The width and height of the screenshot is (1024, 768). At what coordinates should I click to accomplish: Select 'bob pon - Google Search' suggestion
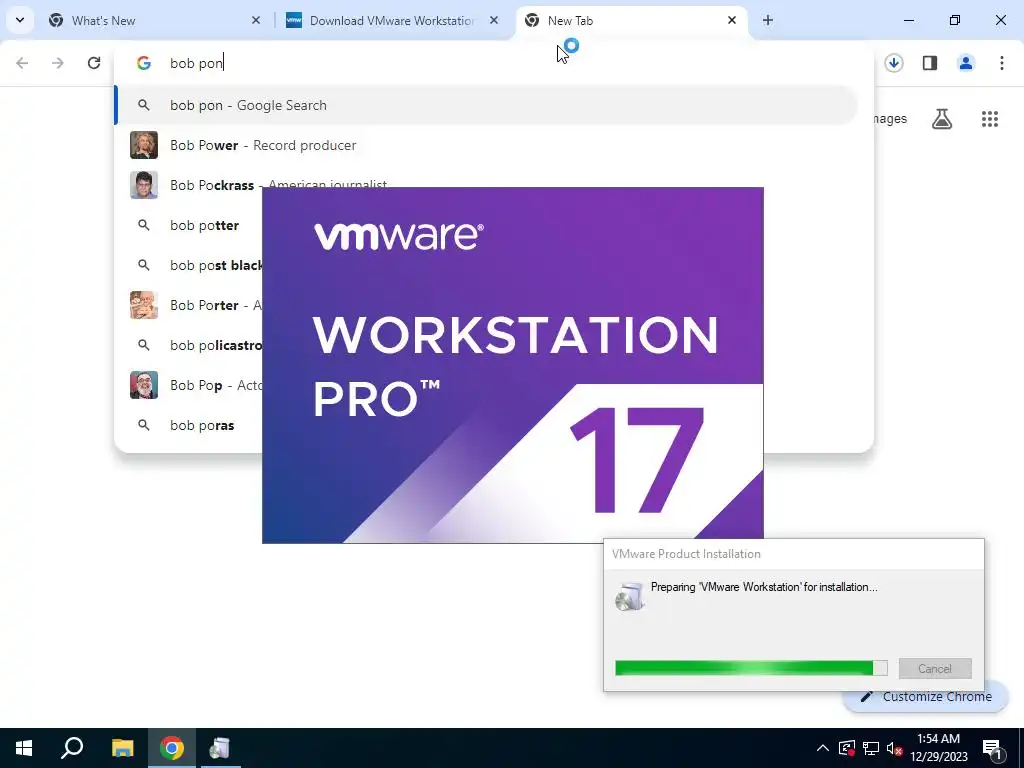[487, 105]
